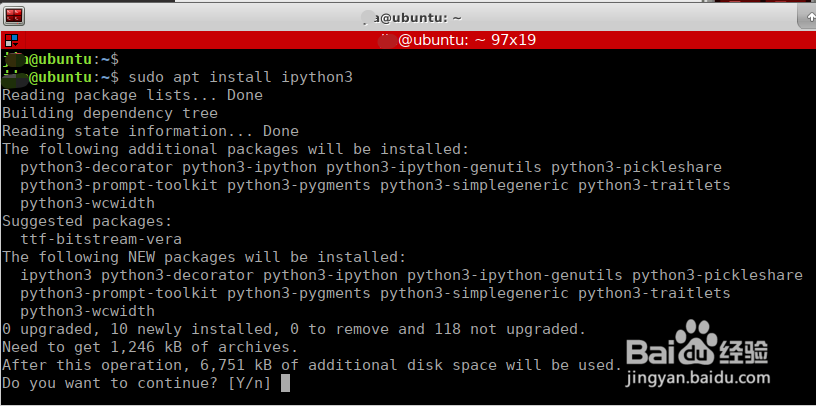Click the 'Suggested packages:' heading
Viewport: 816px width, 406px height.
(x=87, y=221)
